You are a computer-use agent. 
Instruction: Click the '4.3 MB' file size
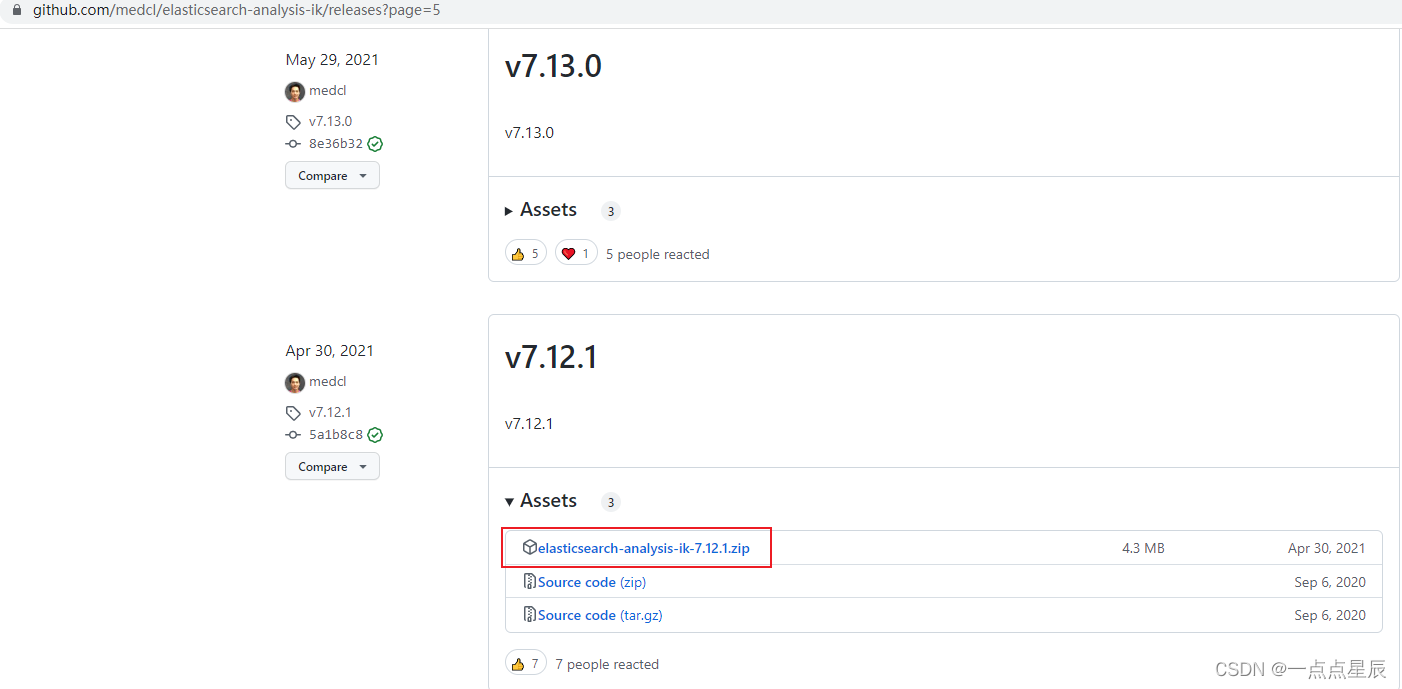pos(1143,548)
